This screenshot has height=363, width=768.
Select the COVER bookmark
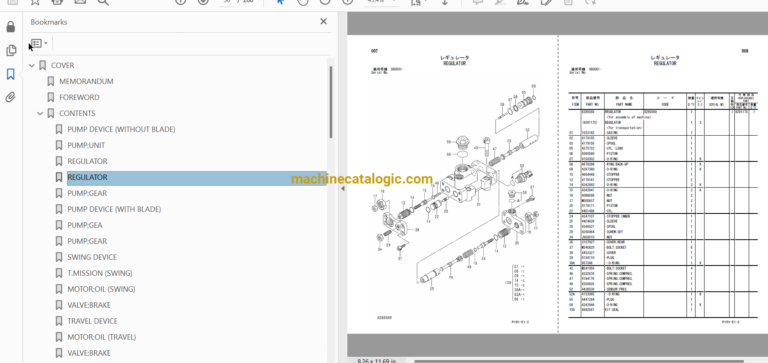point(62,65)
